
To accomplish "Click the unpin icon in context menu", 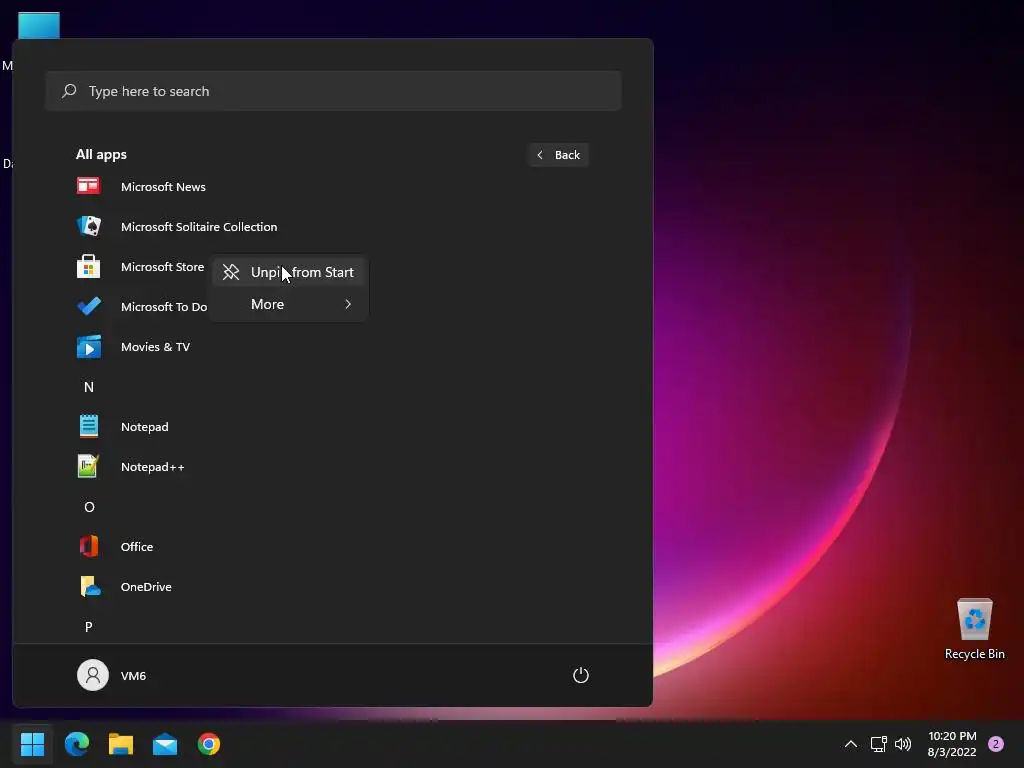I will [231, 272].
